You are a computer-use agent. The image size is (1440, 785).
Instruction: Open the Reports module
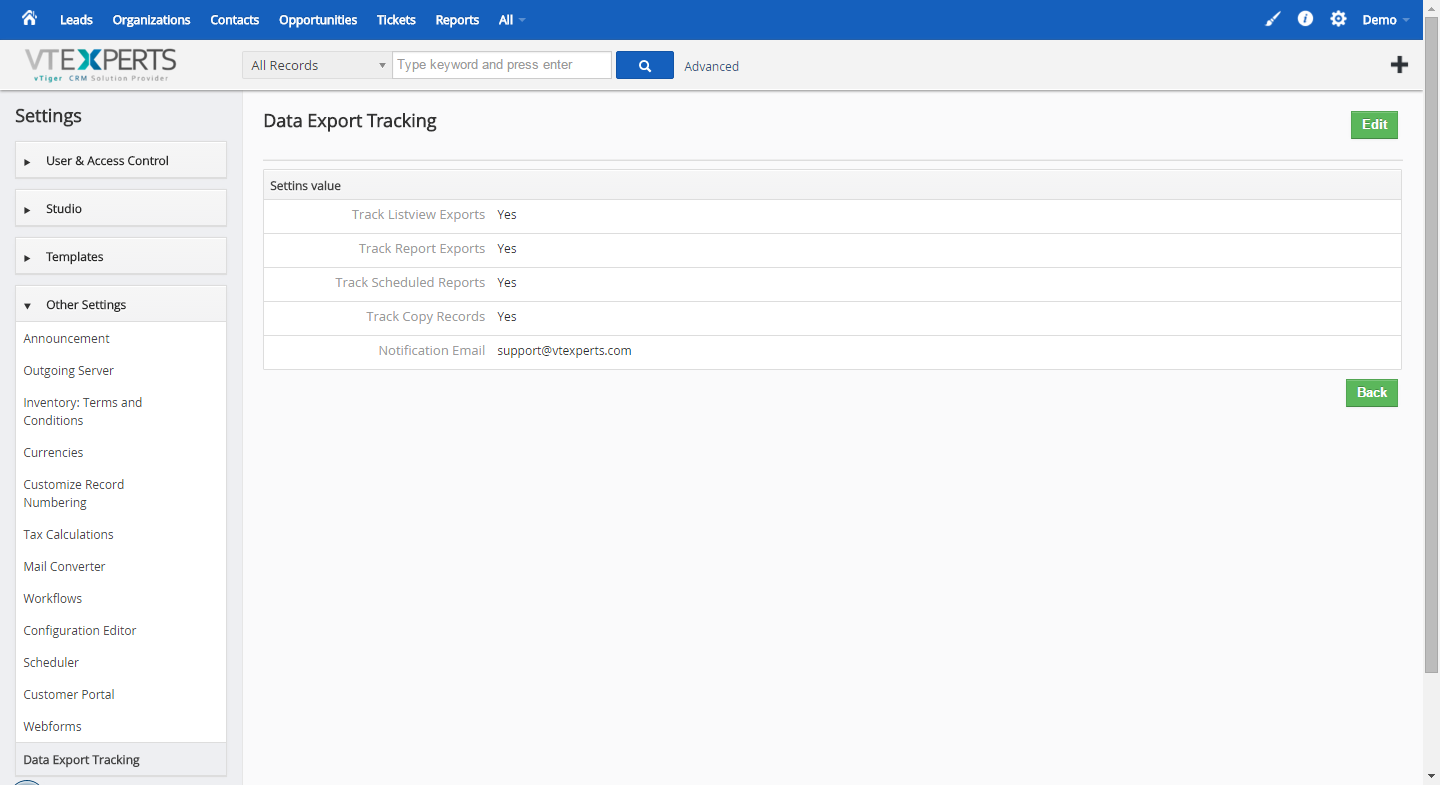457,20
